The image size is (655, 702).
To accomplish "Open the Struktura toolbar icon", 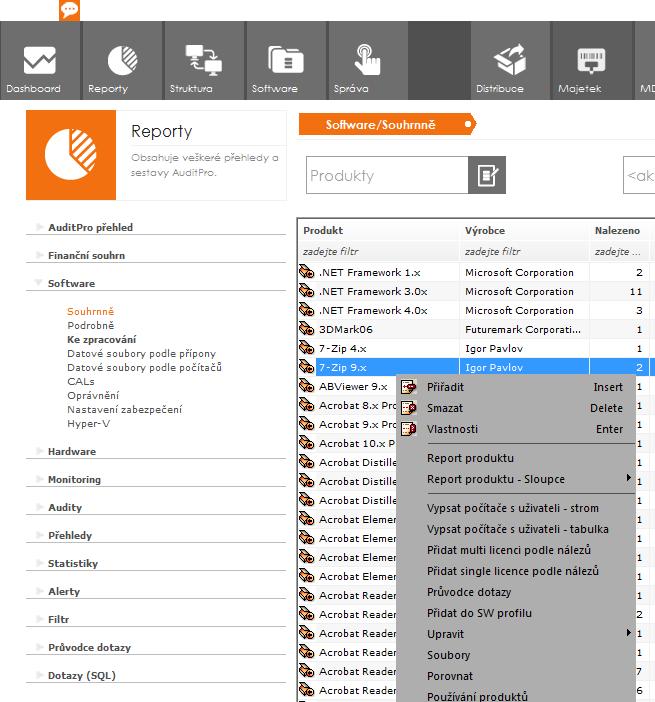I will point(204,60).
